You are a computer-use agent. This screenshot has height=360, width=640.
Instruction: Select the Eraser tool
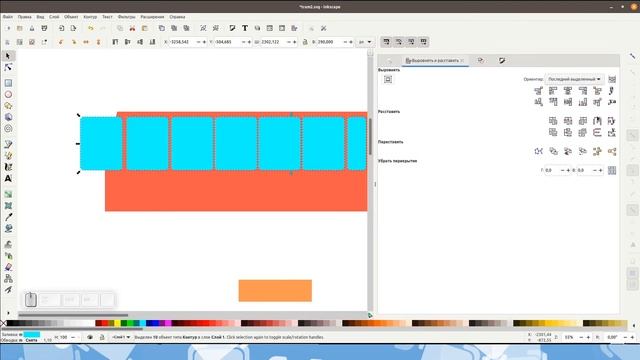click(x=8, y=267)
